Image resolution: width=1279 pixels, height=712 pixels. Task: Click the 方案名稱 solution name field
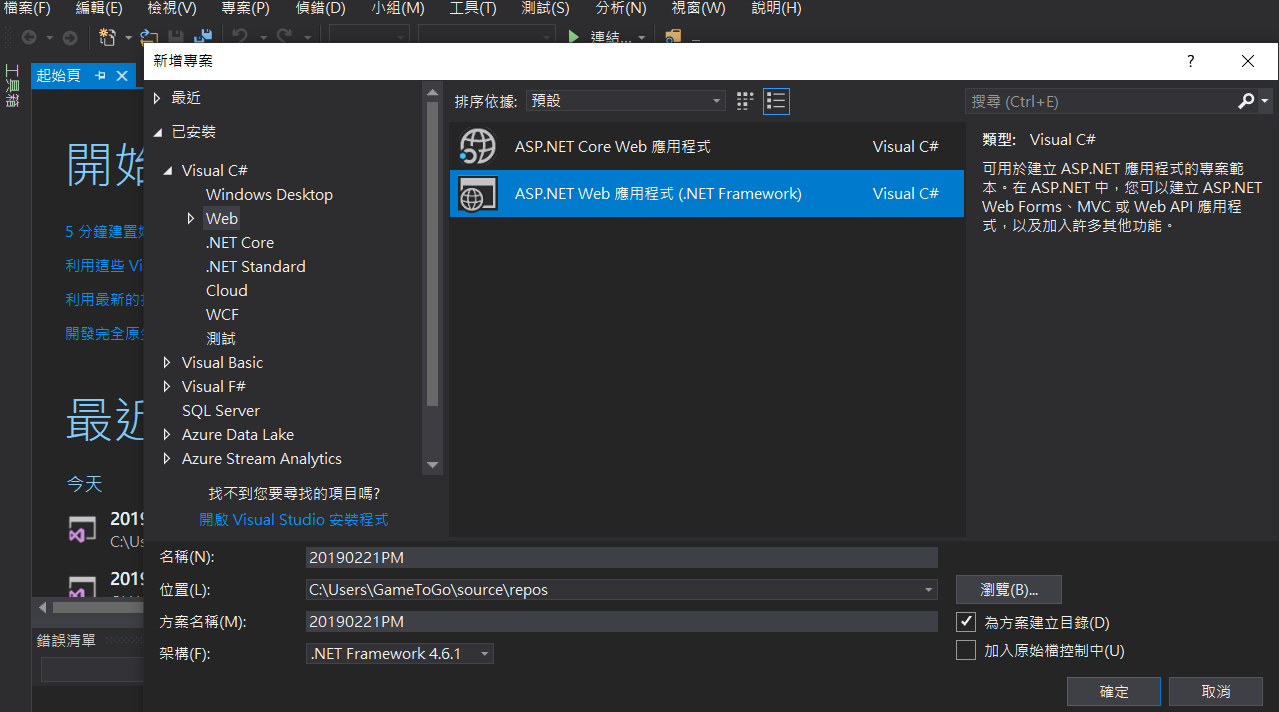click(x=622, y=621)
